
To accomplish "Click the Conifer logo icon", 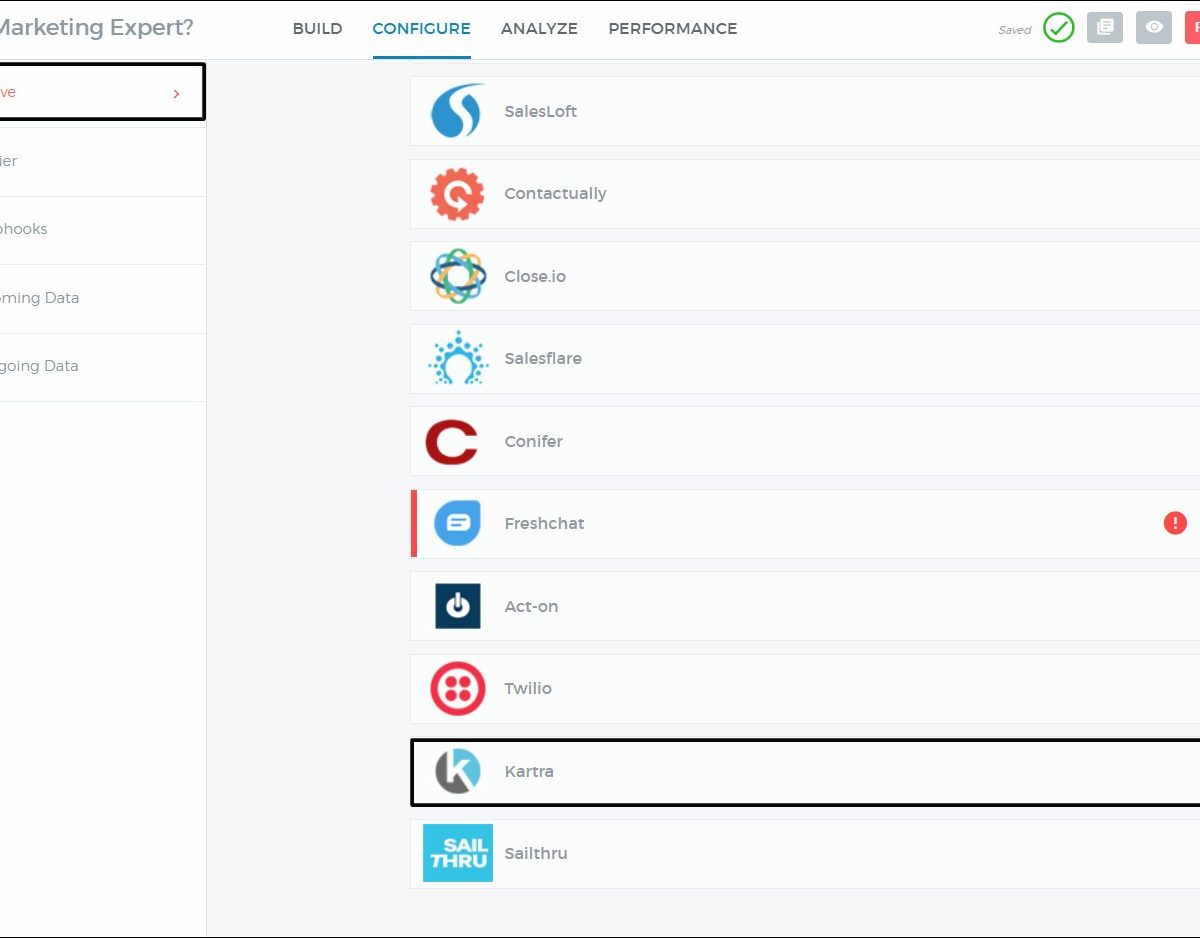I will tap(451, 442).
